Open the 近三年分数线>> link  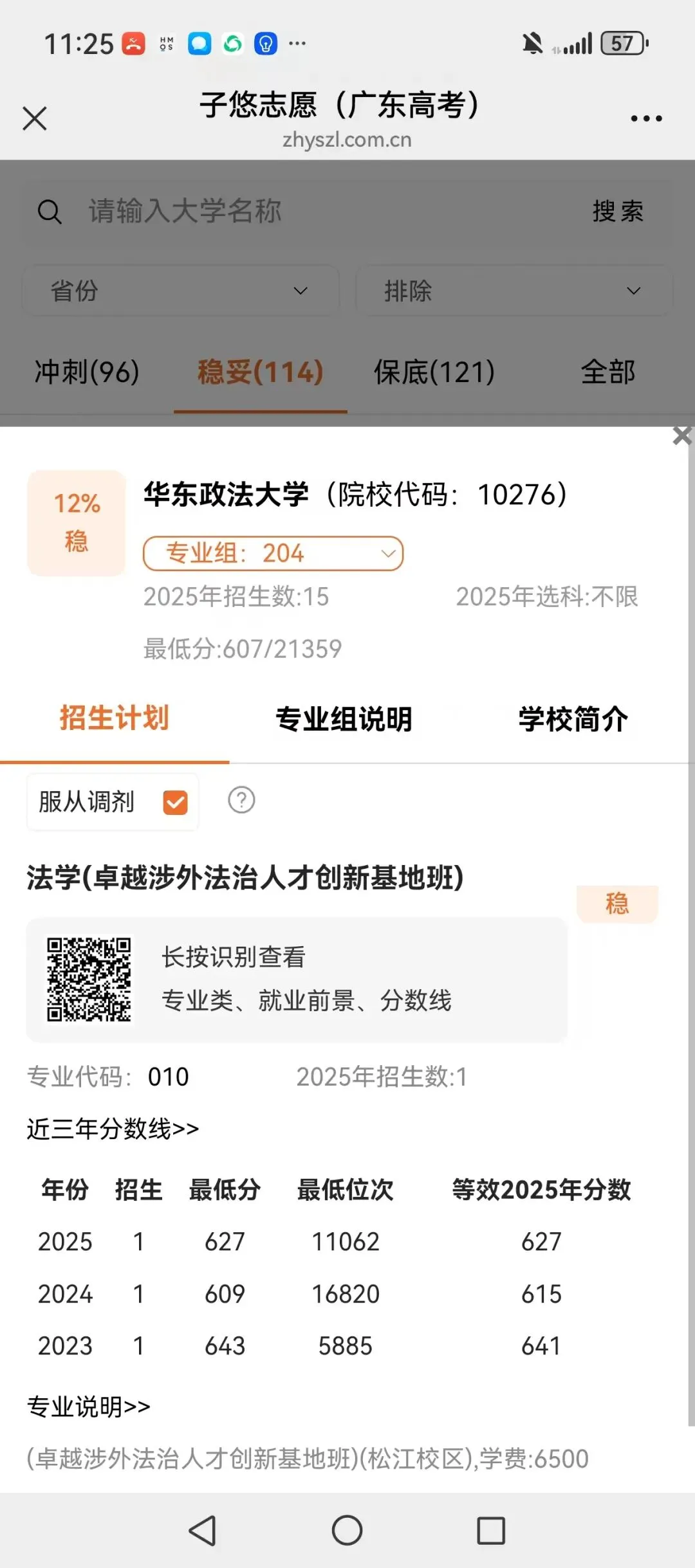[113, 1129]
